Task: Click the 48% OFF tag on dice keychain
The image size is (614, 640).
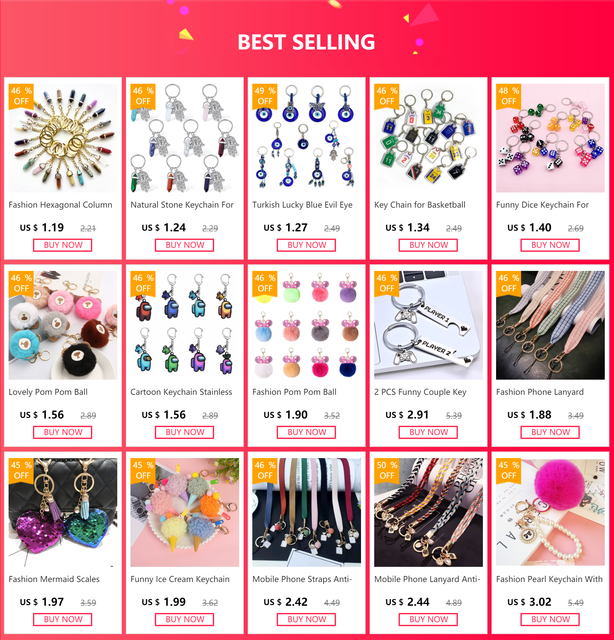Action: tap(508, 96)
